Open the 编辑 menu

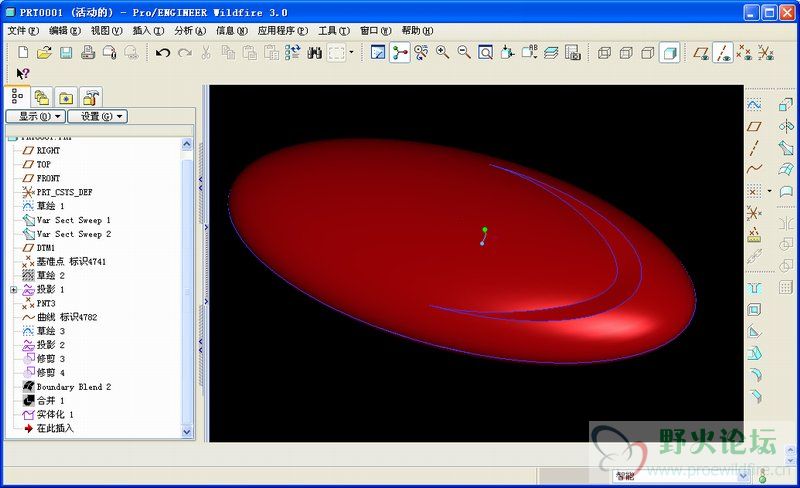[x=65, y=31]
